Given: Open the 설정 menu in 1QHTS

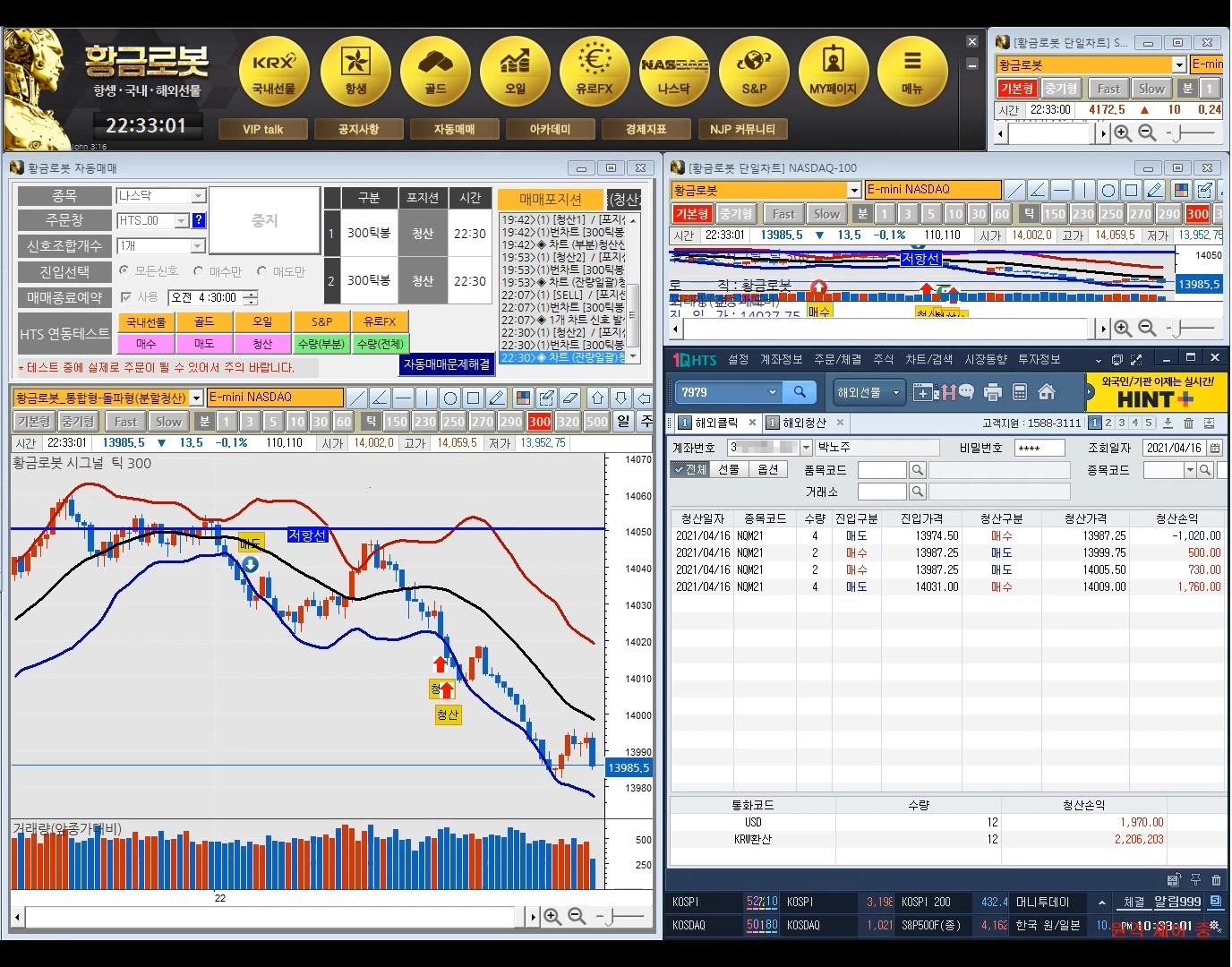Looking at the screenshot, I should coord(738,359).
